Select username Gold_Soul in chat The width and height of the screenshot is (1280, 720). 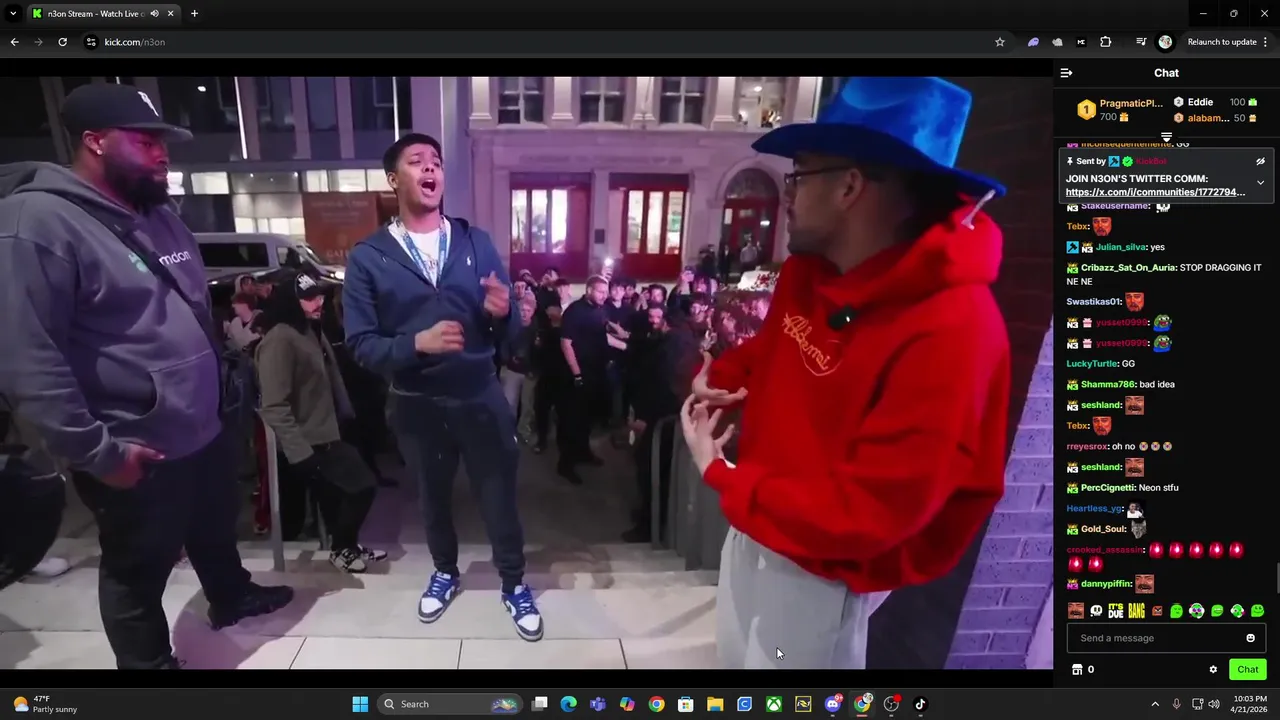[x=1105, y=529]
